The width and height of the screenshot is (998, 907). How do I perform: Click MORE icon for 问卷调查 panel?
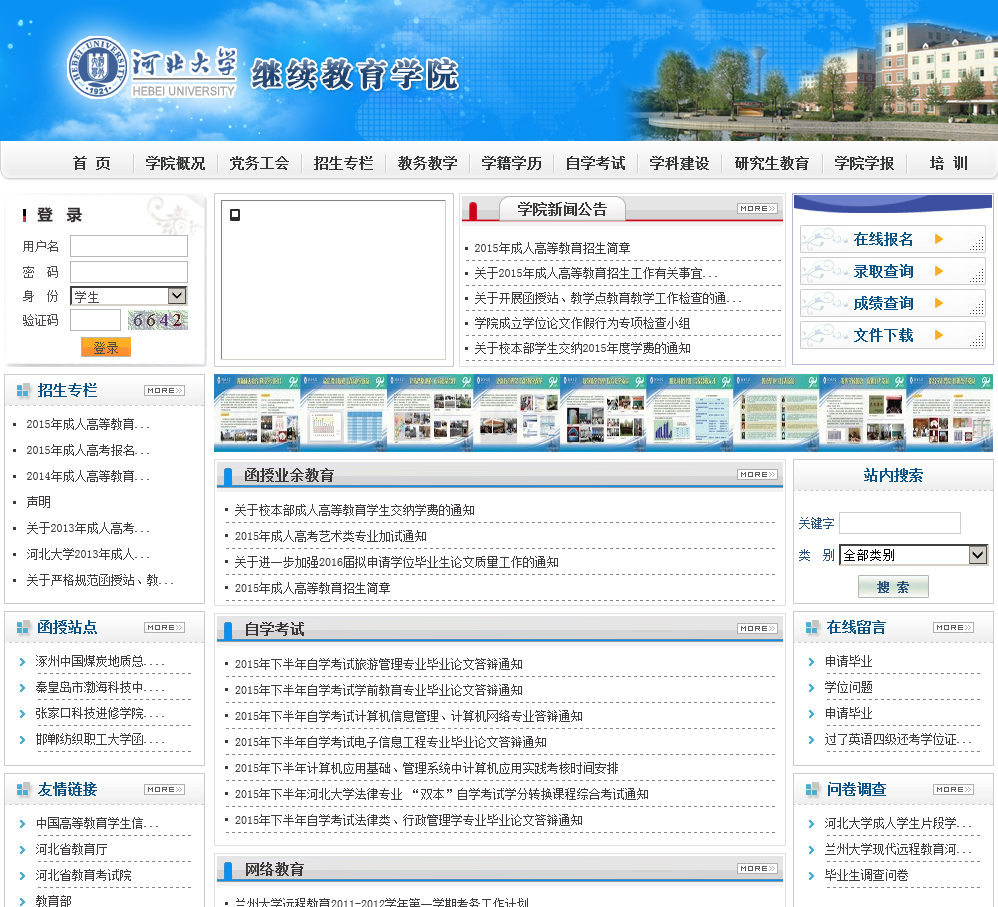point(953,790)
